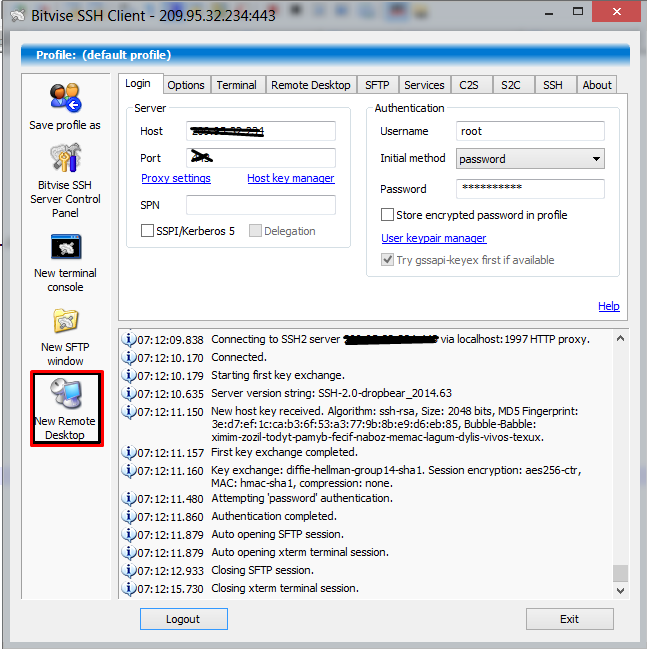Image resolution: width=647 pixels, height=649 pixels.
Task: Click info icon of 'Server version string' entry
Action: pos(129,393)
